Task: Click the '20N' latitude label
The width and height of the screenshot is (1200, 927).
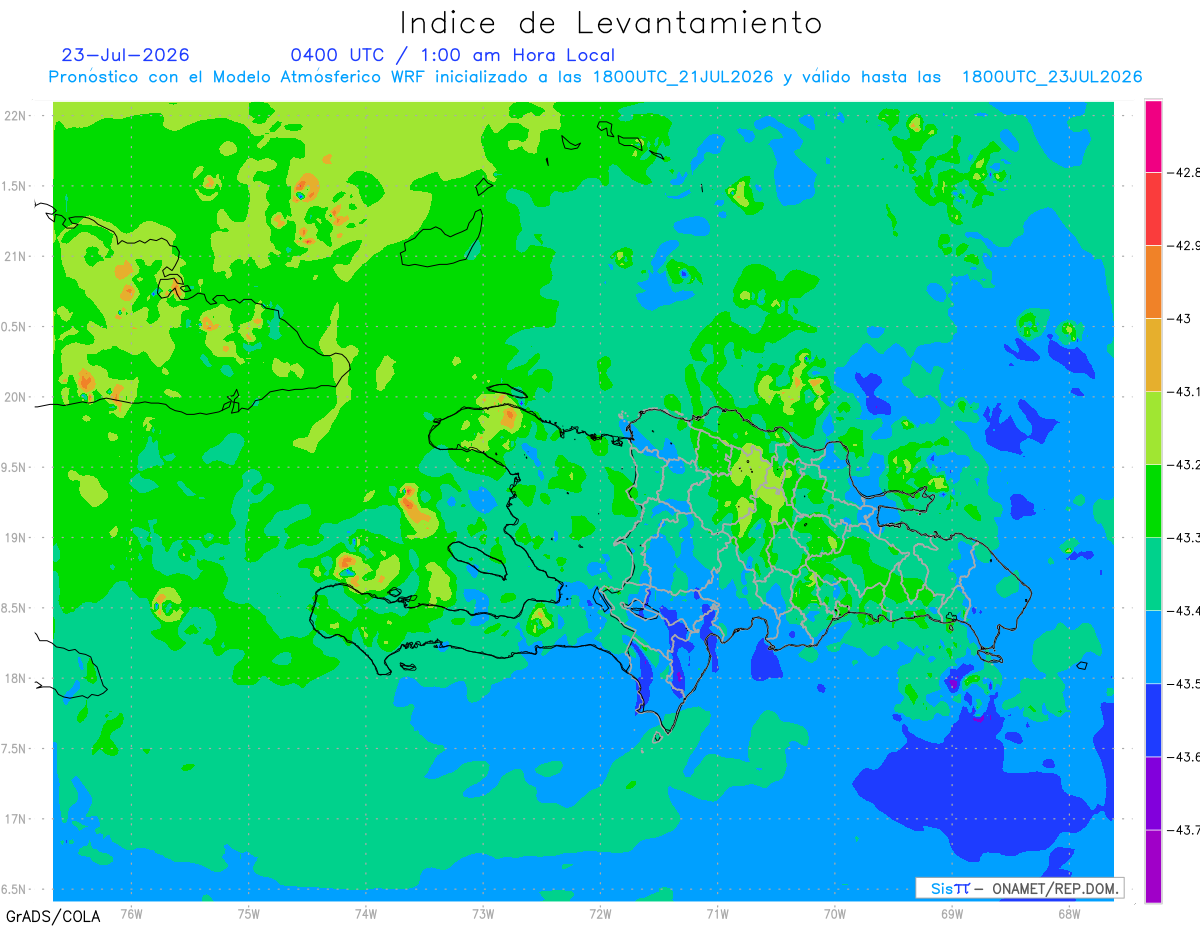Action: pyautogui.click(x=16, y=398)
